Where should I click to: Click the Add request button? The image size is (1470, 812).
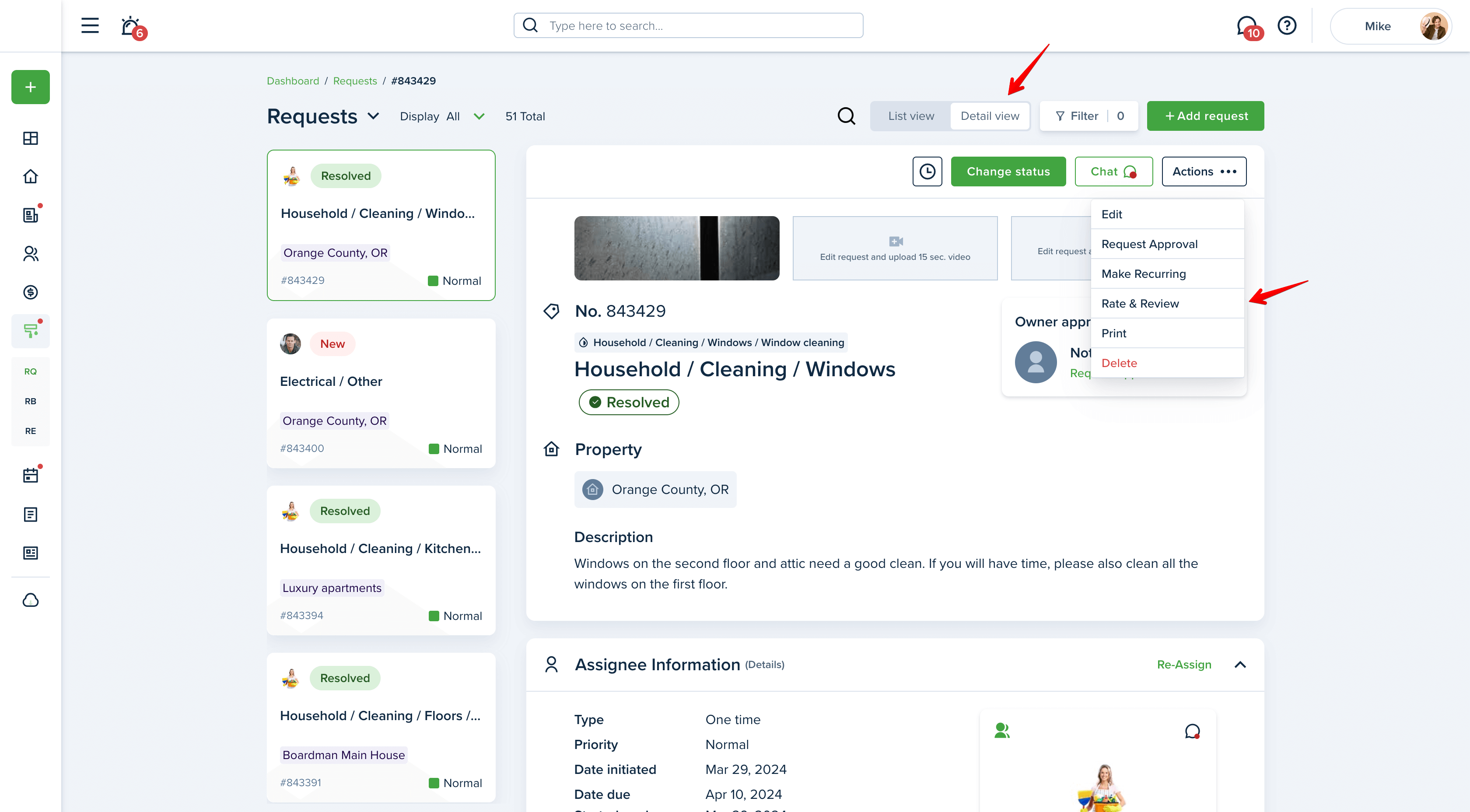(1205, 116)
